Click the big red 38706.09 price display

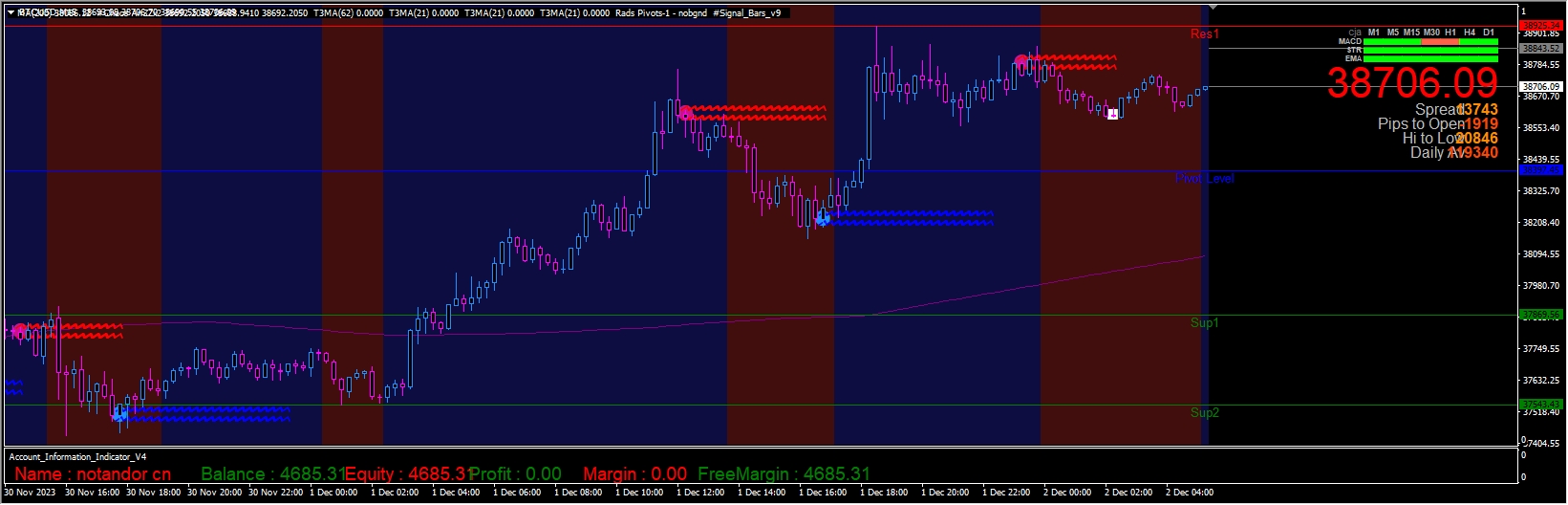(1413, 83)
